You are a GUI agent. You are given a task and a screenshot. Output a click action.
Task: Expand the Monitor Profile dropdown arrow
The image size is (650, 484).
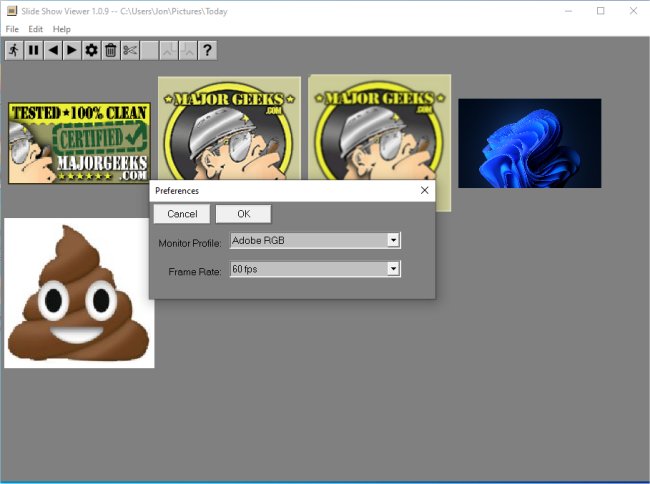pyautogui.click(x=393, y=240)
